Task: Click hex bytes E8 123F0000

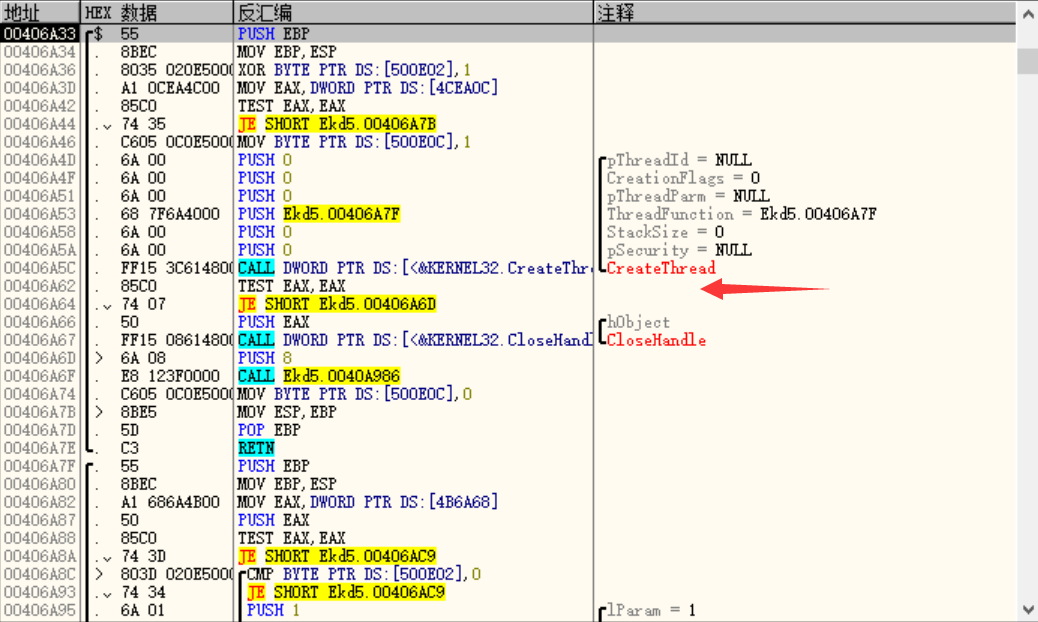Action: click(x=170, y=376)
